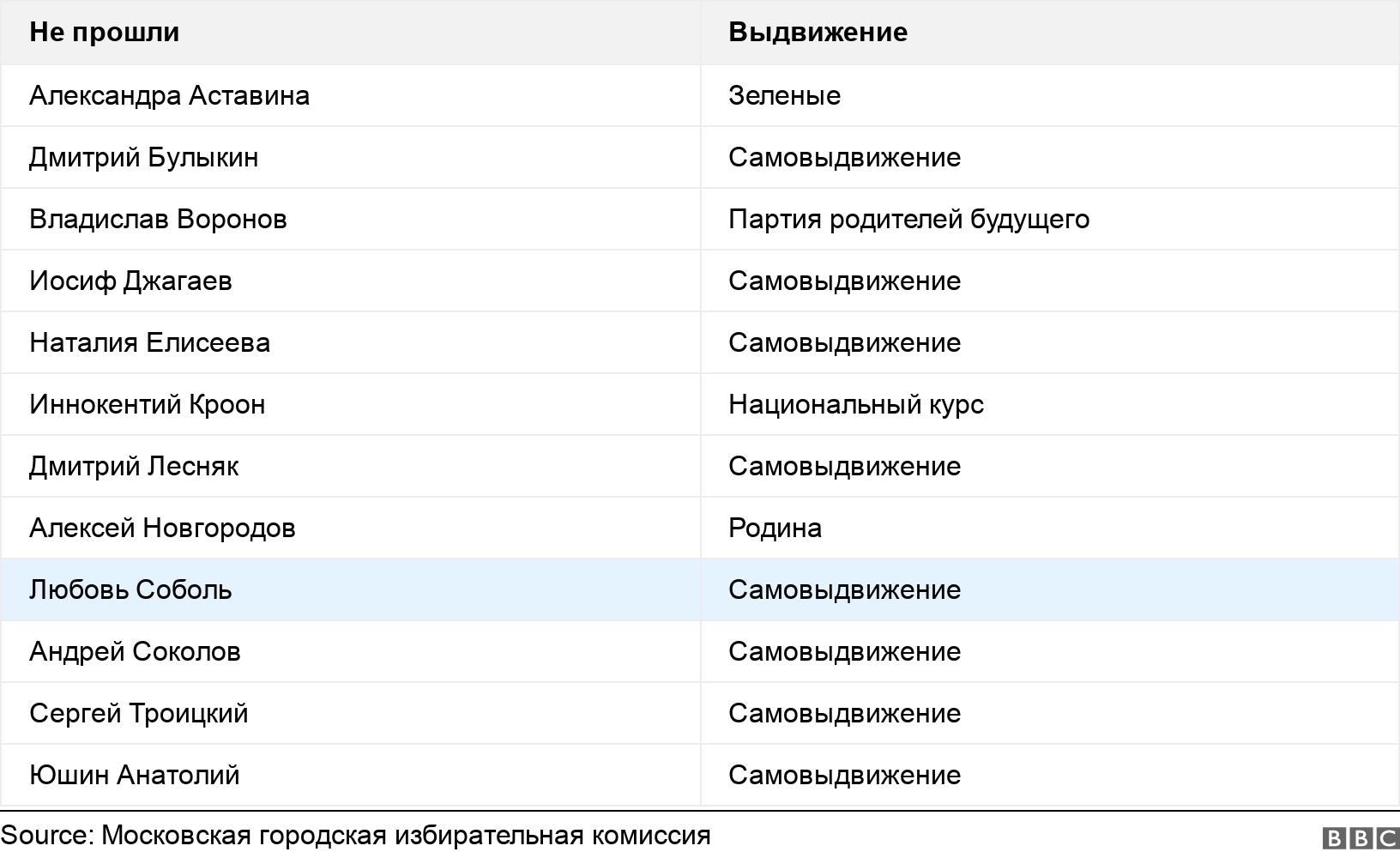Select the Владислав Воронов name cell
The width and height of the screenshot is (1400, 858).
tap(158, 219)
